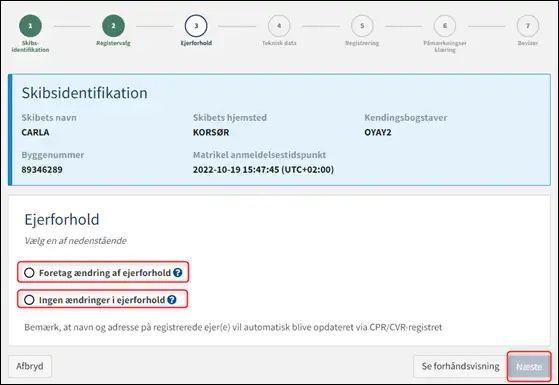Click the Kendingsbogstaver label
Image resolution: width=559 pixels, height=385 pixels.
click(406, 118)
